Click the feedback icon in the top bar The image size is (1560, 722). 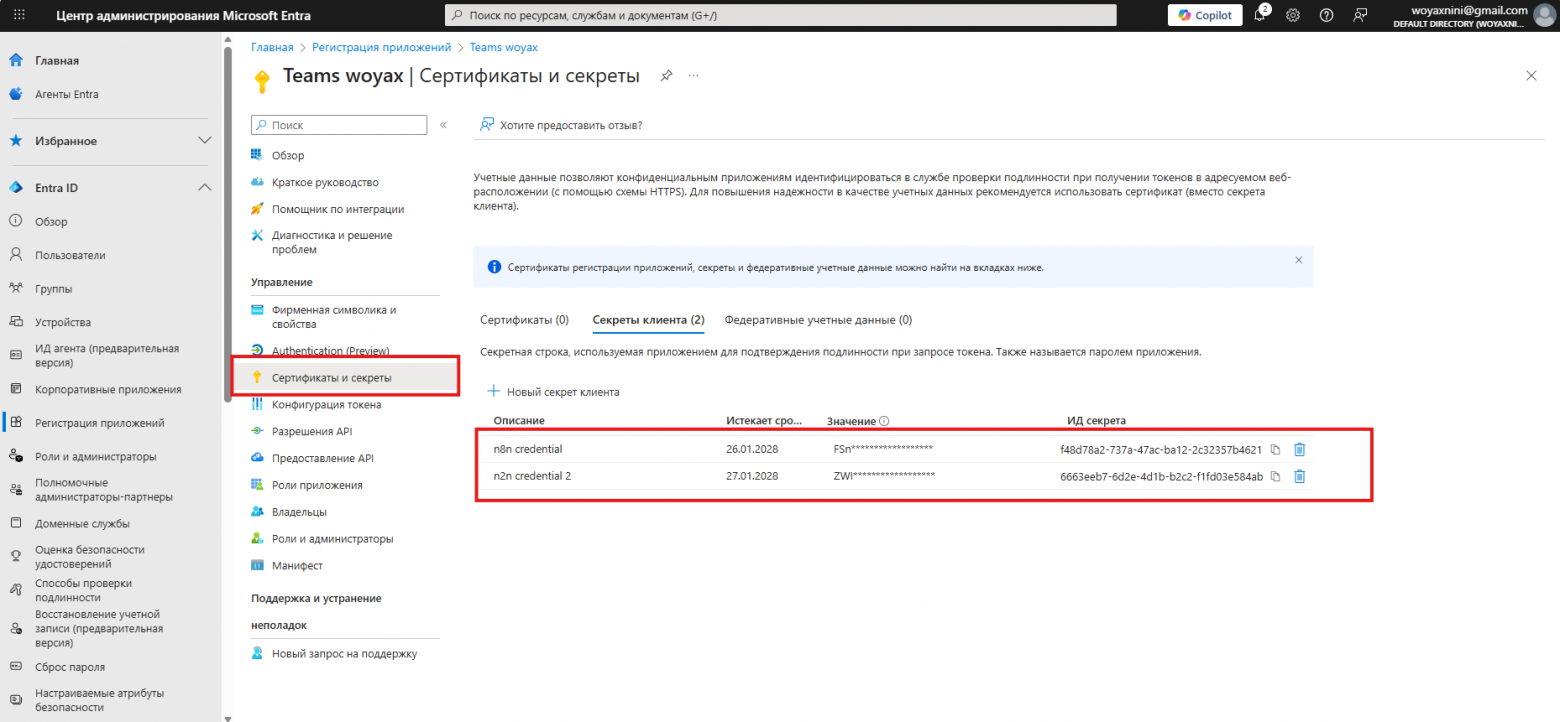pos(1359,15)
